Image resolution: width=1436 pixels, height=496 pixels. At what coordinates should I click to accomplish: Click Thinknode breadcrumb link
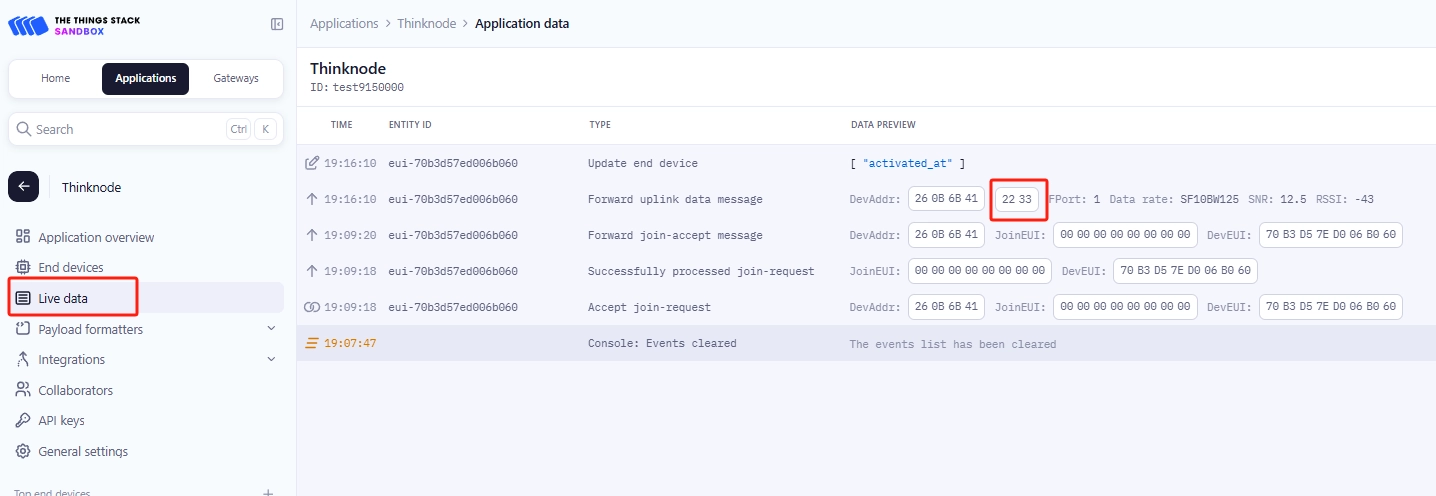(x=427, y=23)
